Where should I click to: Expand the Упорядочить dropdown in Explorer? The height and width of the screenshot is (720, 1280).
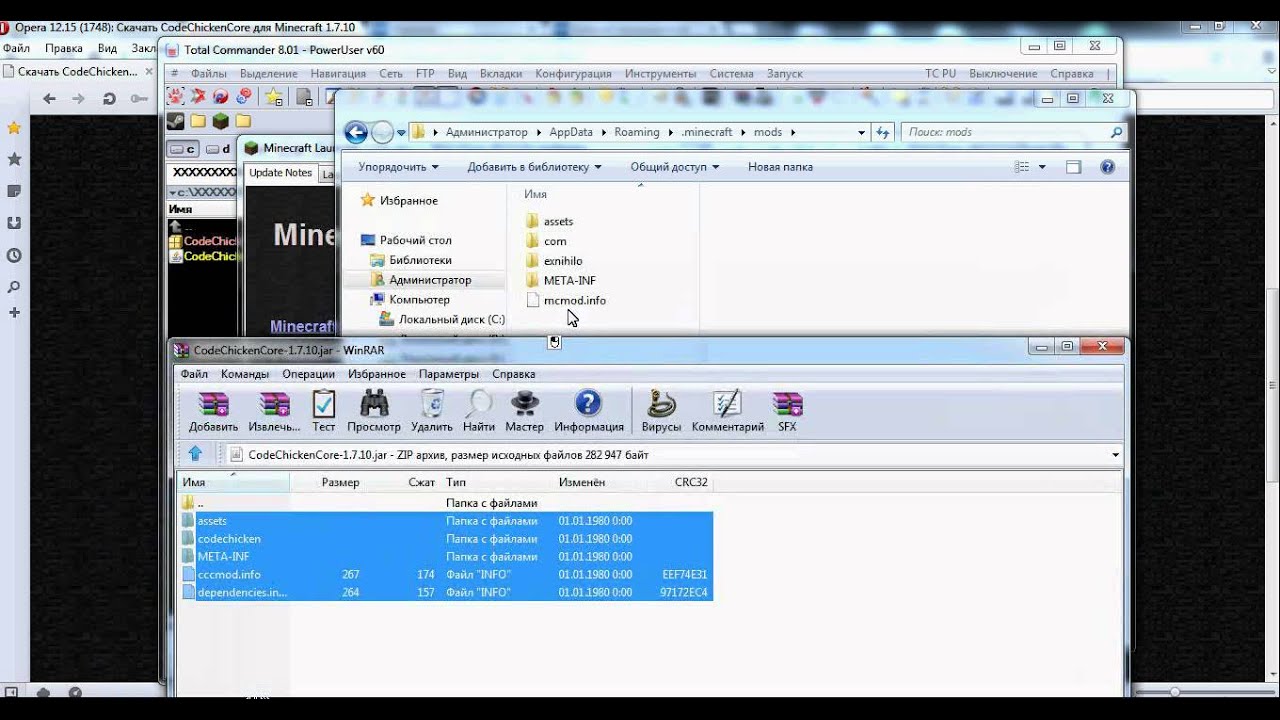(398, 167)
